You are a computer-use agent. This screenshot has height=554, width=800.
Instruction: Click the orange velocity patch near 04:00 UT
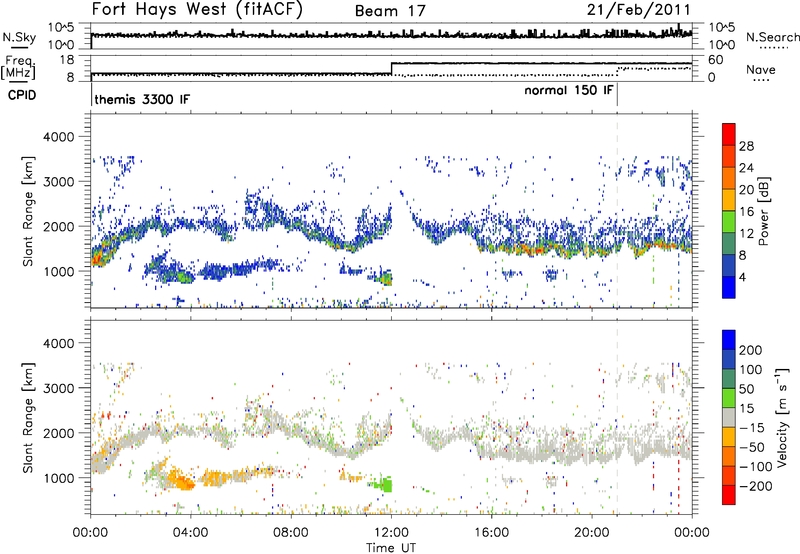click(181, 480)
